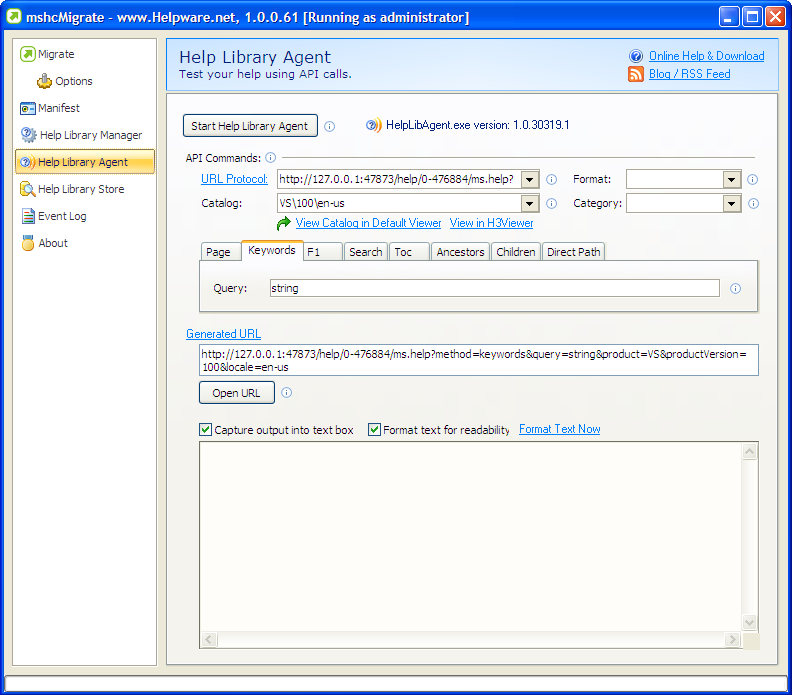Open the Direct Path tab
792x695 pixels.
click(573, 252)
